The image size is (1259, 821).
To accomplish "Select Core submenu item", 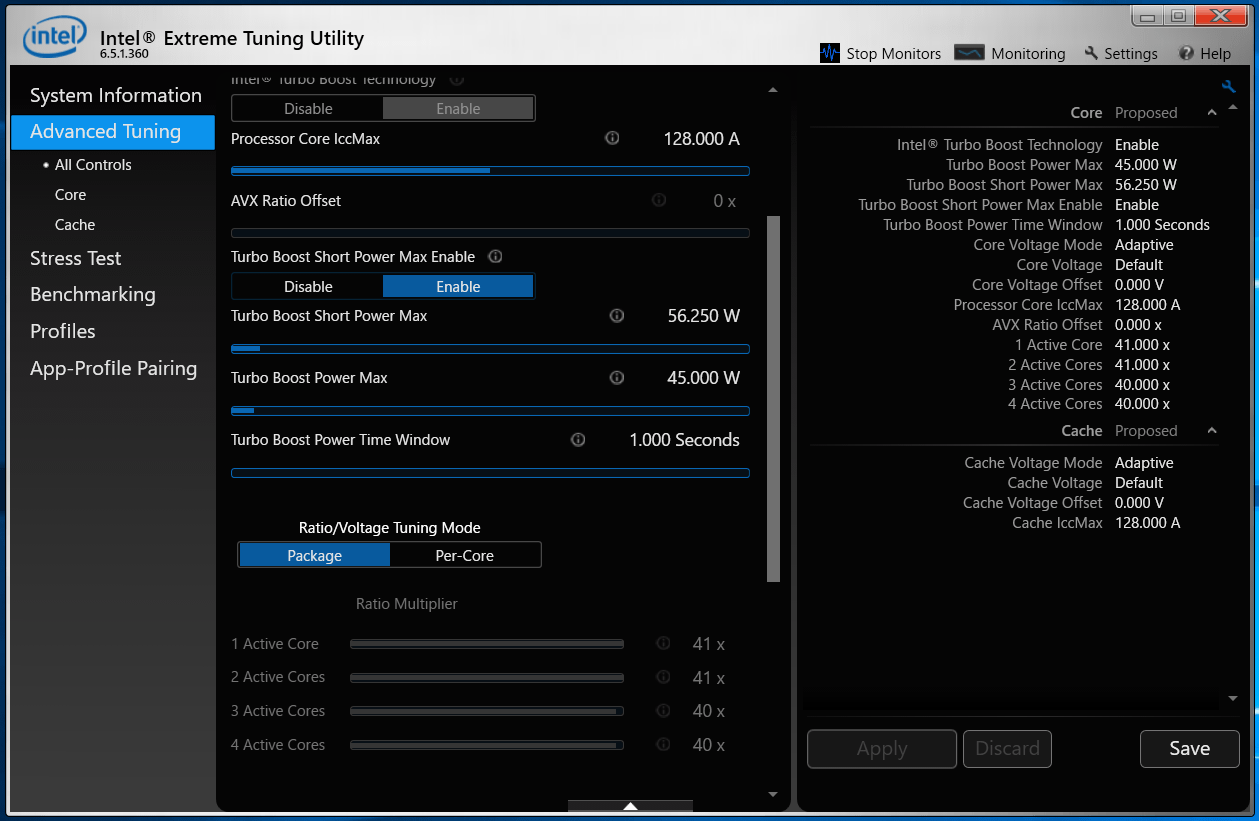I will (x=70, y=195).
